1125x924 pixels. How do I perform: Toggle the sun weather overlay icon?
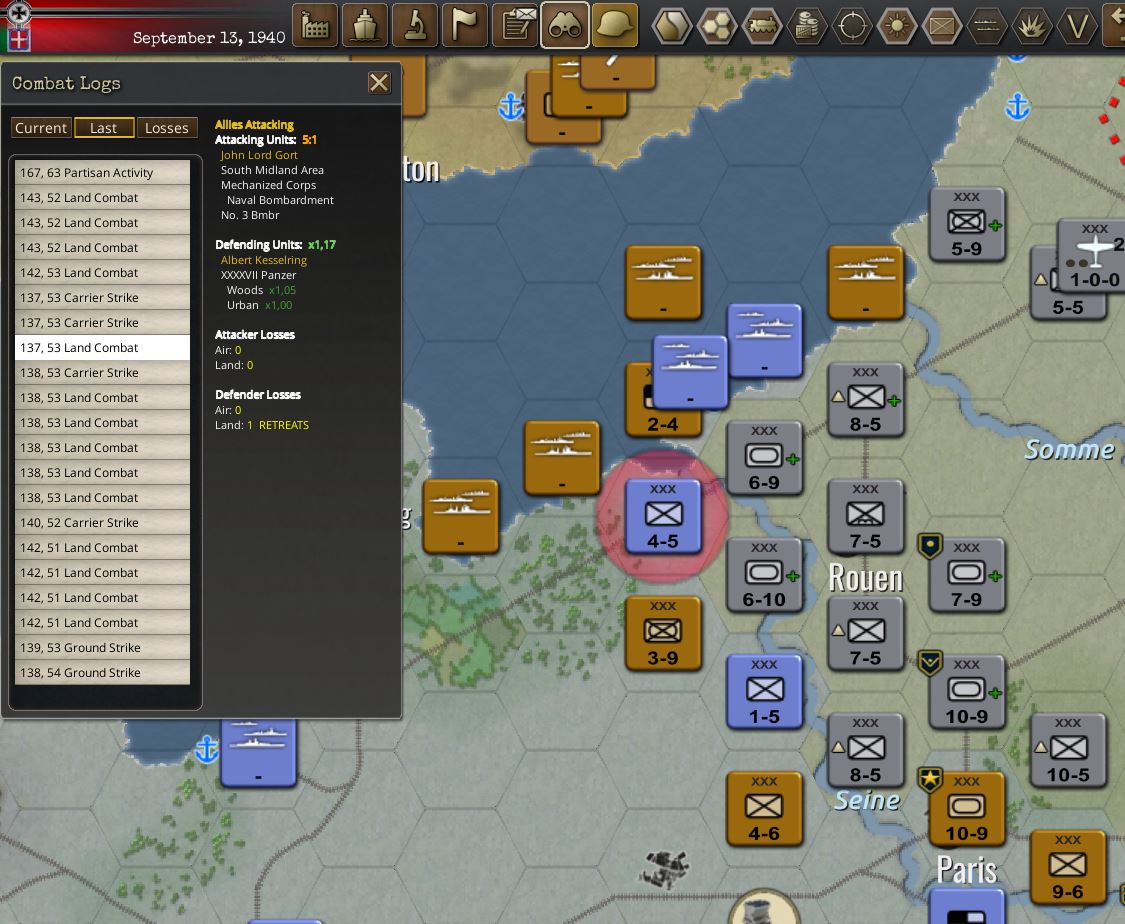coord(897,27)
